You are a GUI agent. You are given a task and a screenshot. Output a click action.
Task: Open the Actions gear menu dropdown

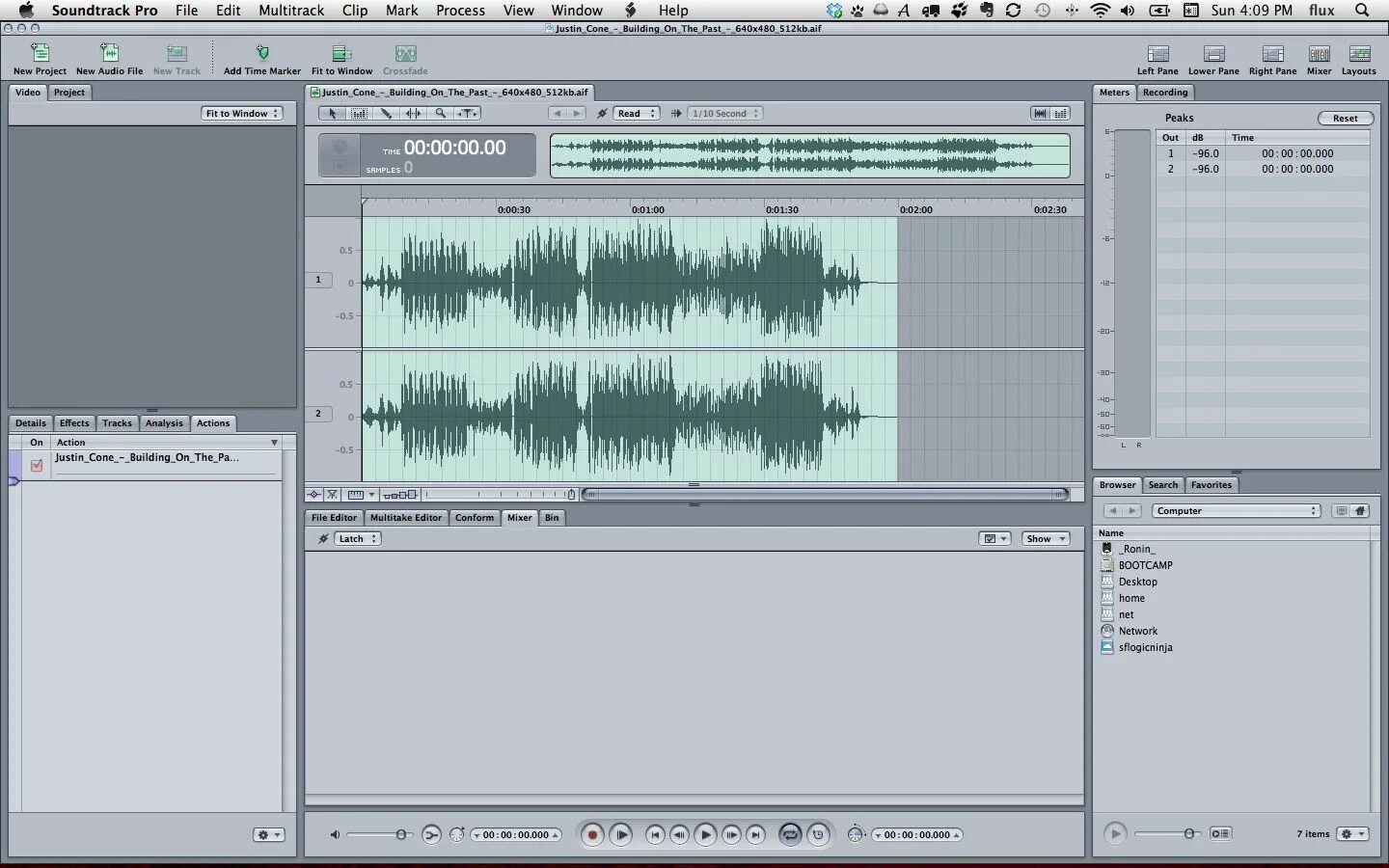pos(269,835)
